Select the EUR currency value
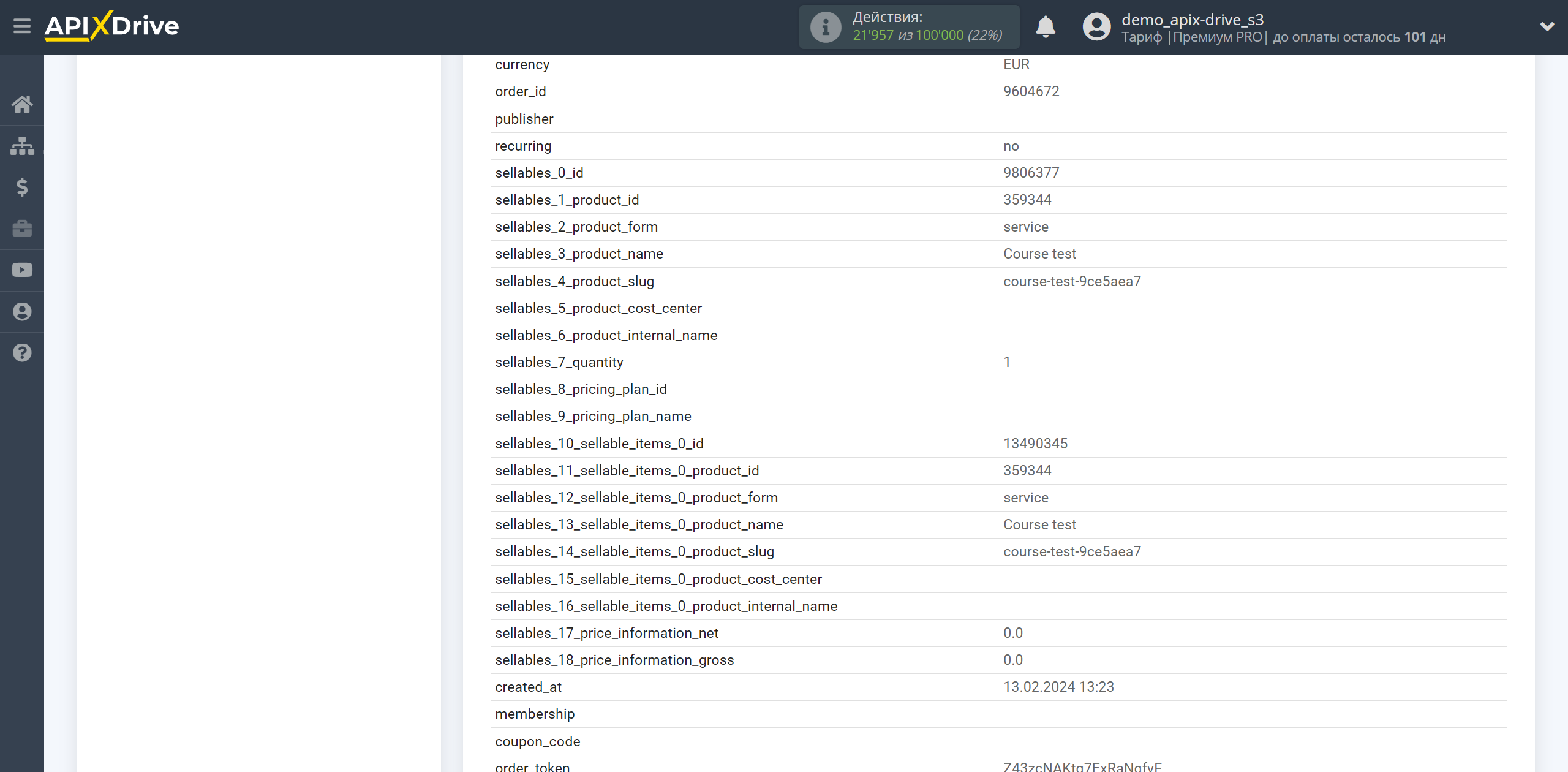The image size is (1568, 772). click(x=1016, y=64)
